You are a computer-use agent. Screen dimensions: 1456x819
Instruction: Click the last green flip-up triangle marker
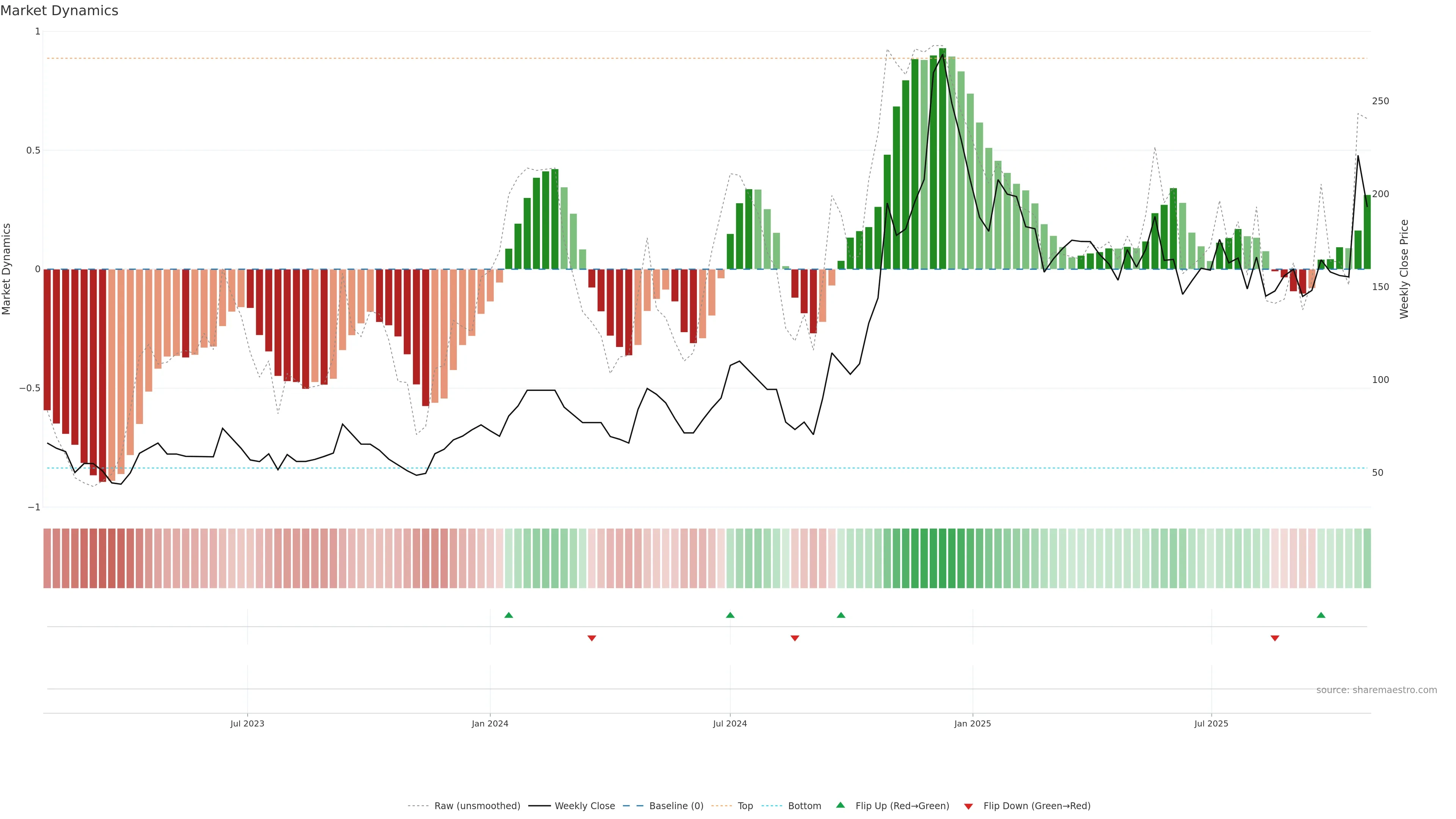(1321, 615)
